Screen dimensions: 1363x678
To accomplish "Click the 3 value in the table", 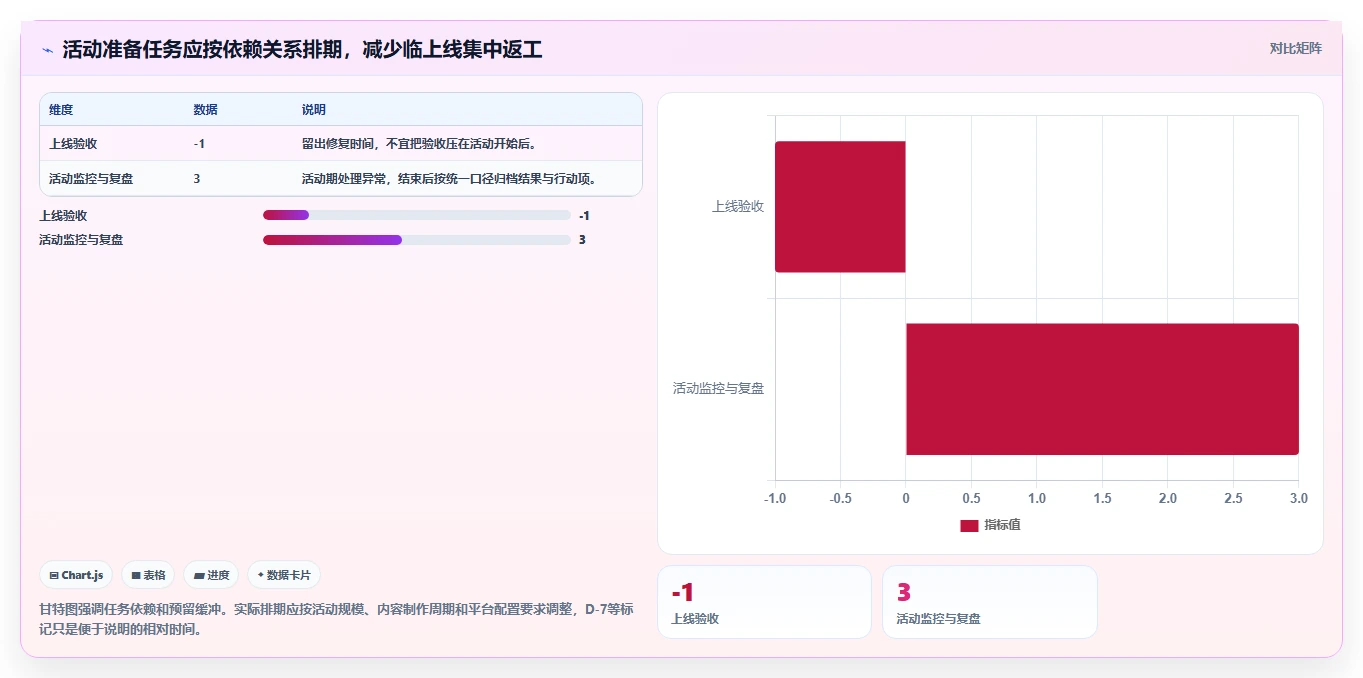I will click(x=197, y=179).
